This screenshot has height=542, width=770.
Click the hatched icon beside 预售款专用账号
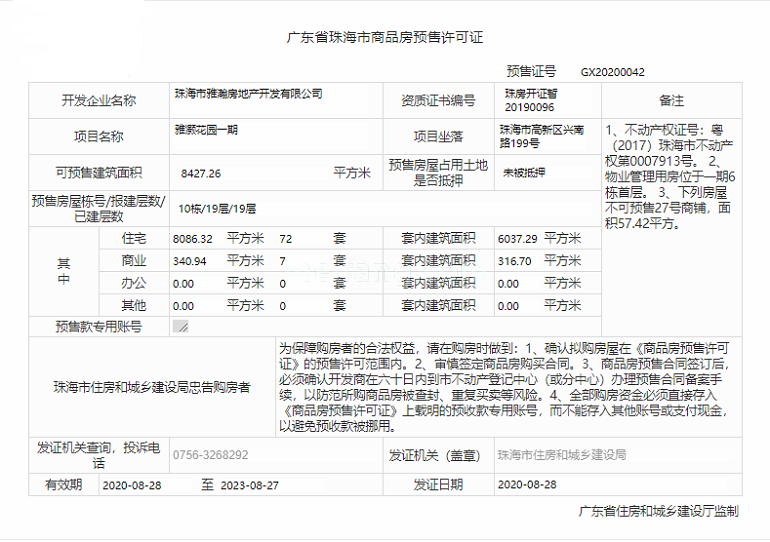(x=180, y=327)
